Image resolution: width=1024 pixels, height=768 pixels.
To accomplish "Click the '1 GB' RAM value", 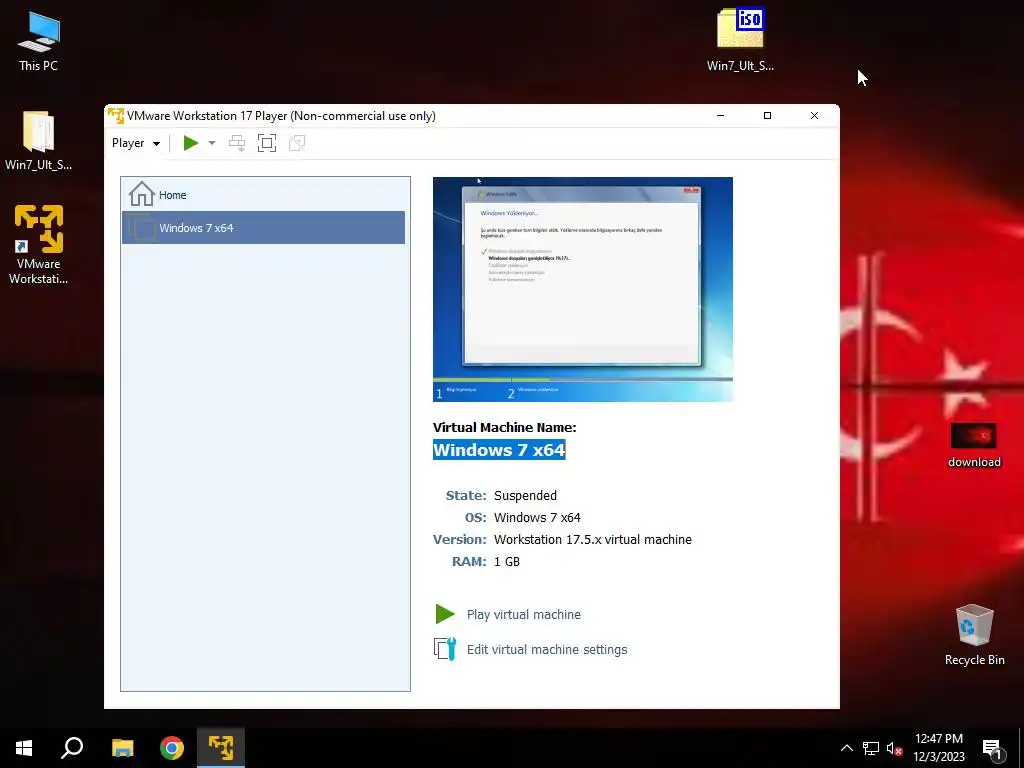I will (507, 562).
